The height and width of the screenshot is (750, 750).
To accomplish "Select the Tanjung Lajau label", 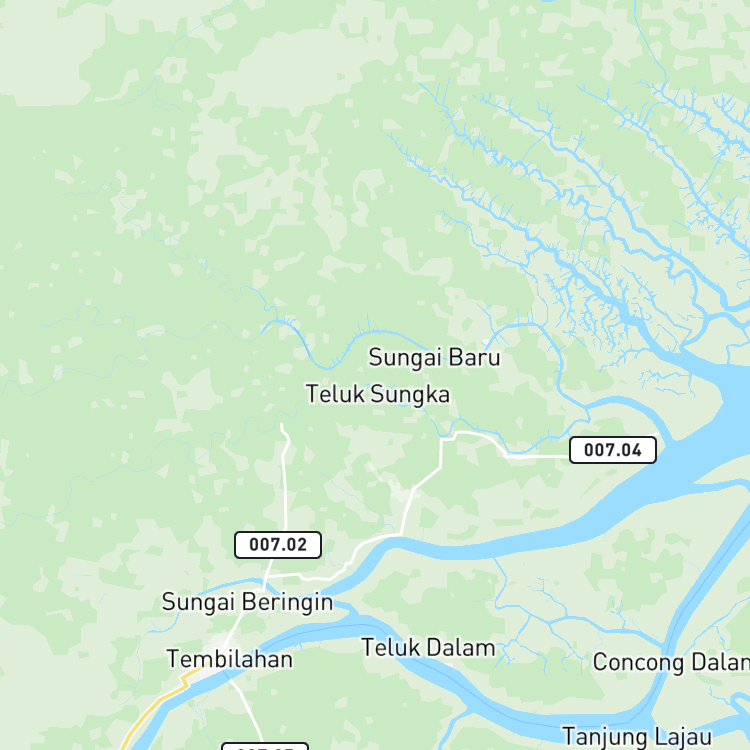I will click(637, 737).
